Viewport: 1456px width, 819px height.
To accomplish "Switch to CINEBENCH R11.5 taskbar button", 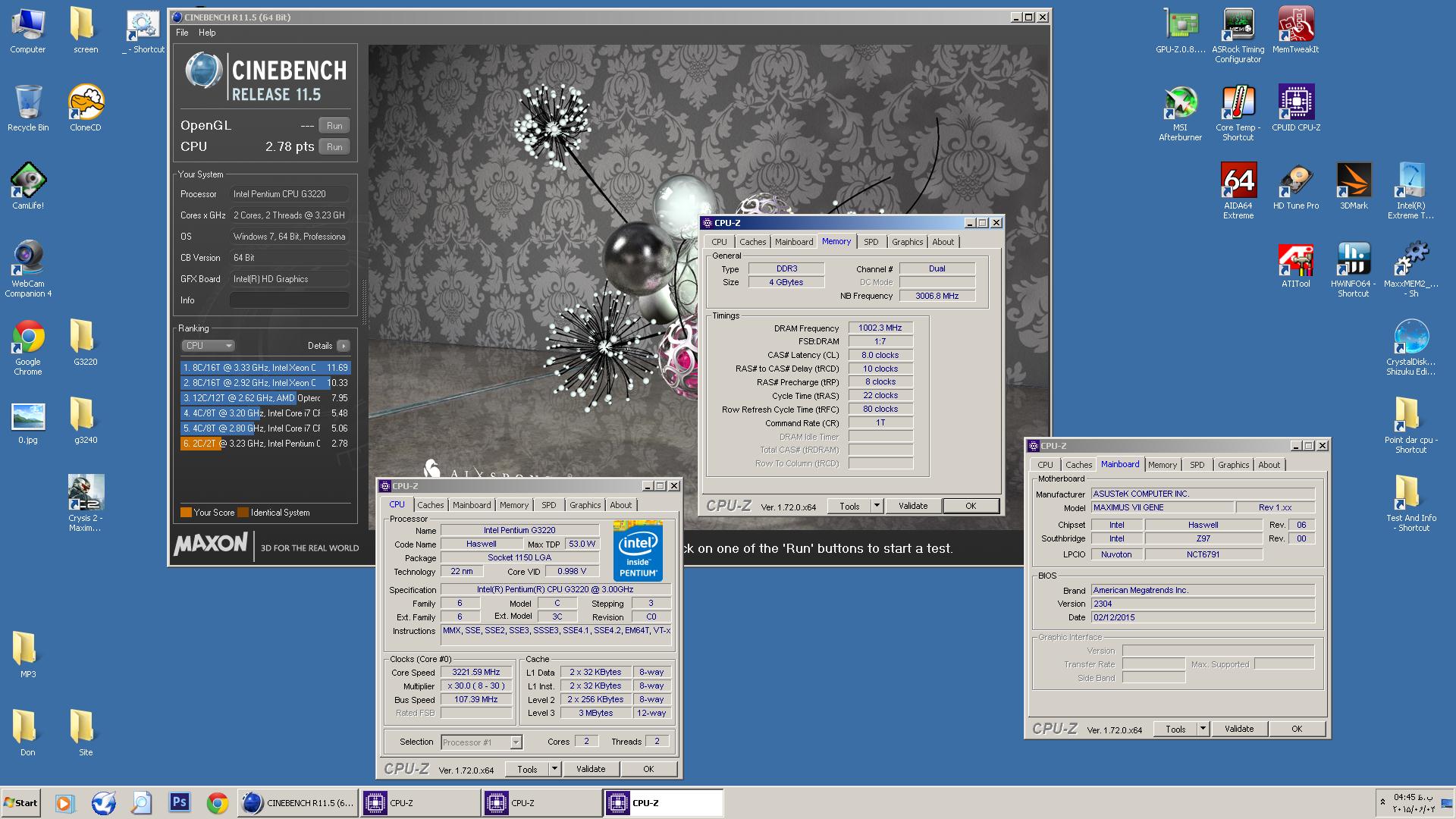I will click(298, 802).
